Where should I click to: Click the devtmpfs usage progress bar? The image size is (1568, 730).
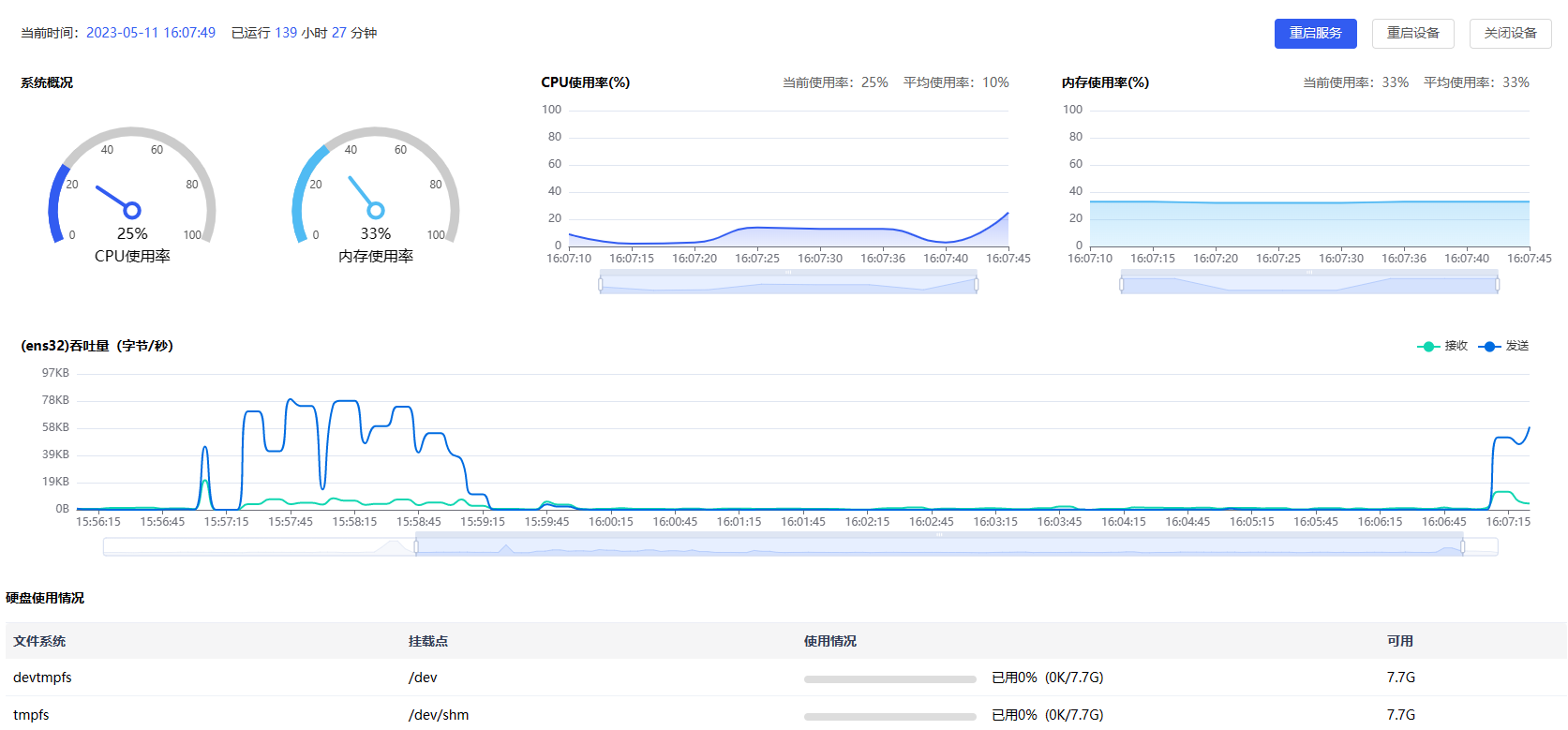pos(890,679)
